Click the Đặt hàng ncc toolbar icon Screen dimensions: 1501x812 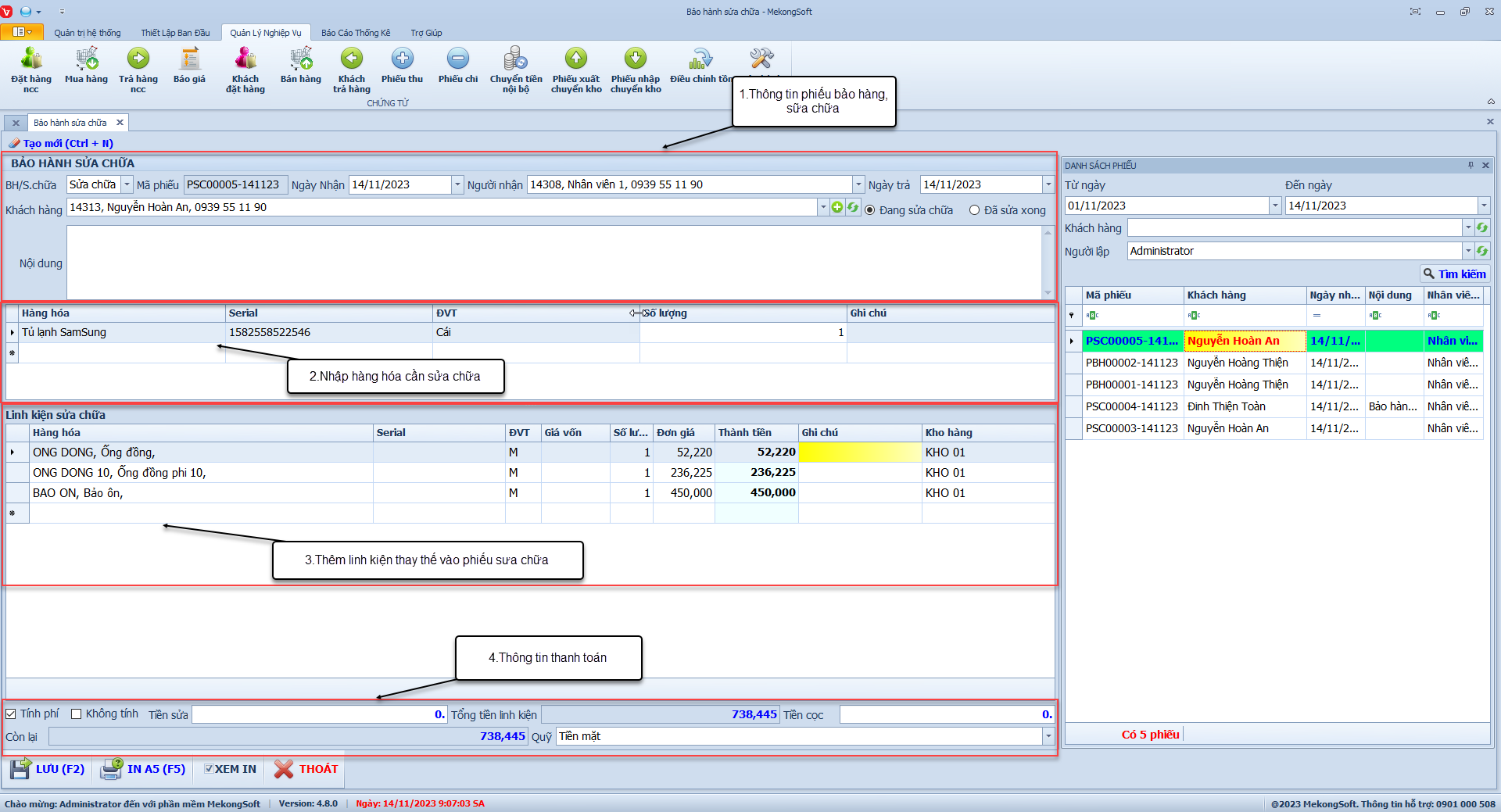click(x=31, y=59)
